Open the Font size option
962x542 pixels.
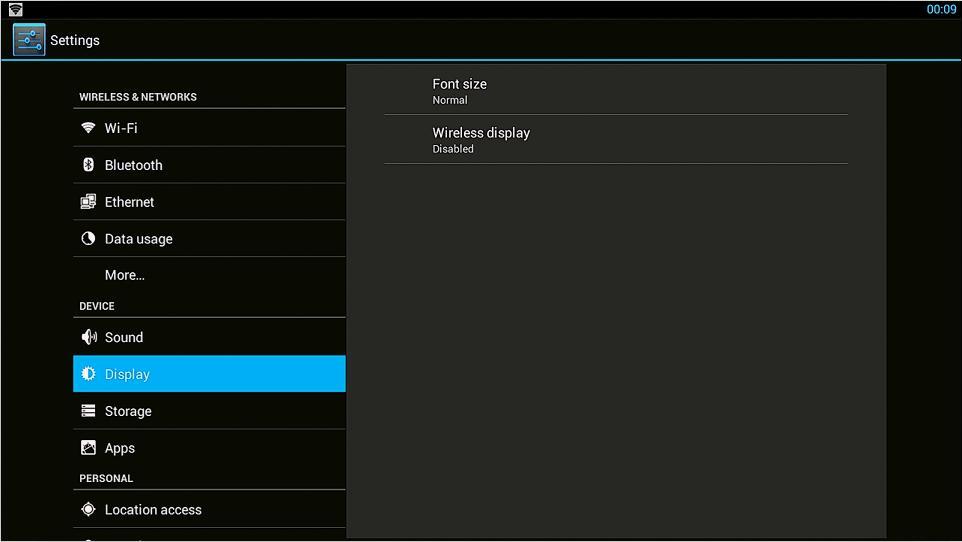click(616, 90)
